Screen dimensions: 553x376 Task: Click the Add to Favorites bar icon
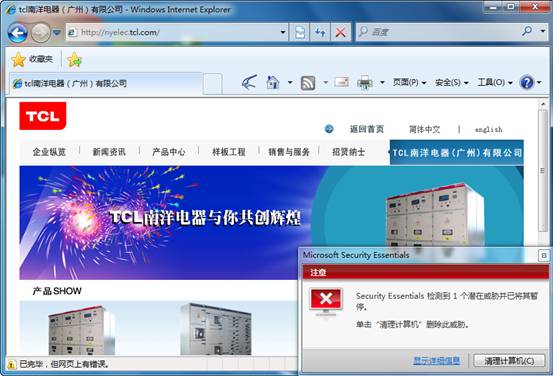75,60
